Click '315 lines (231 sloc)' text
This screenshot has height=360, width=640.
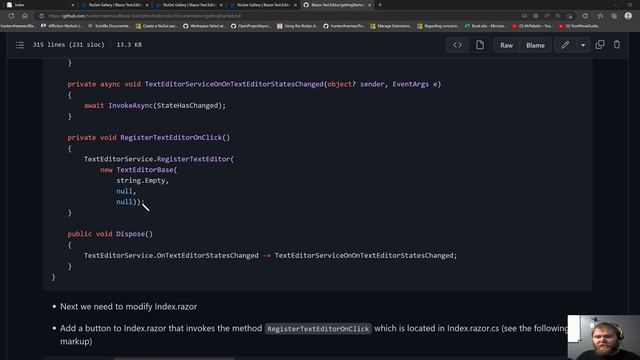(x=69, y=44)
